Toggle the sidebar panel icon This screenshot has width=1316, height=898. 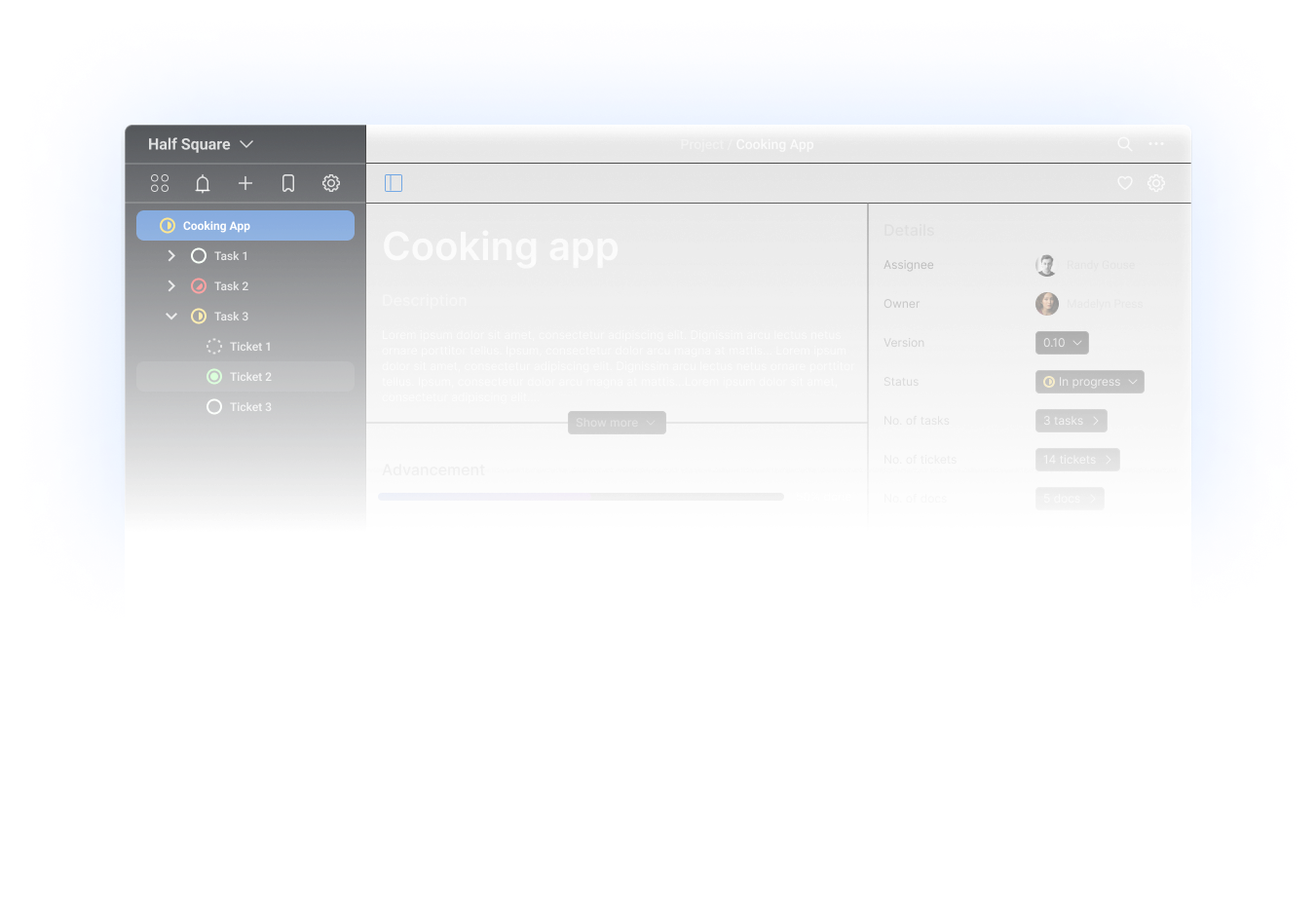pos(394,183)
